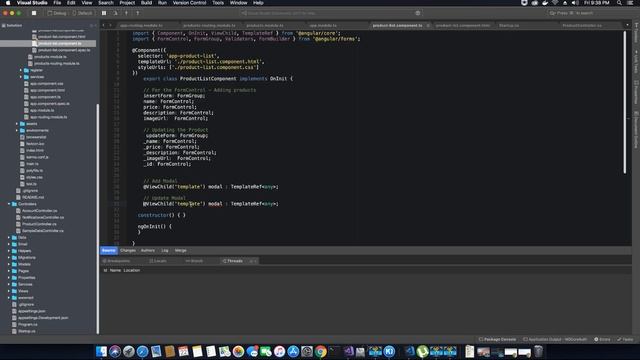Expand the Views folder
This screenshot has width=640, height=360.
pos(9,291)
